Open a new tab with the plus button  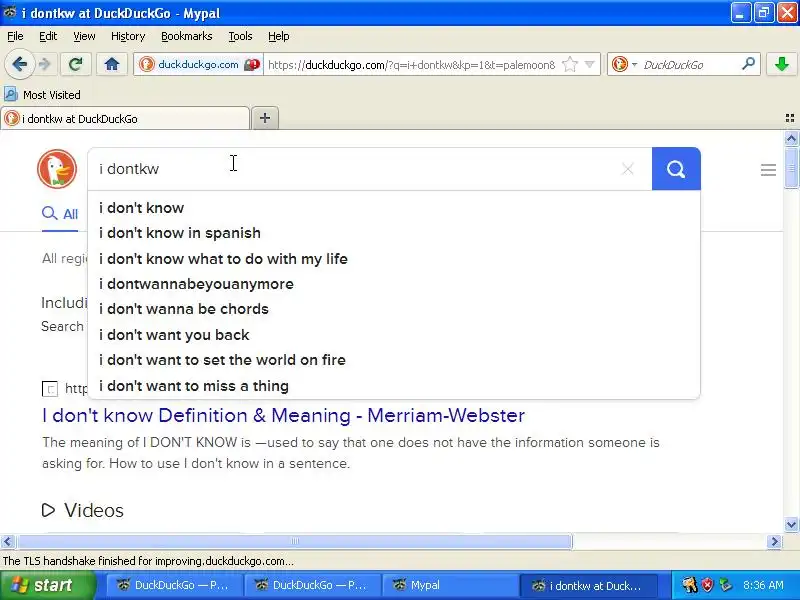[265, 118]
